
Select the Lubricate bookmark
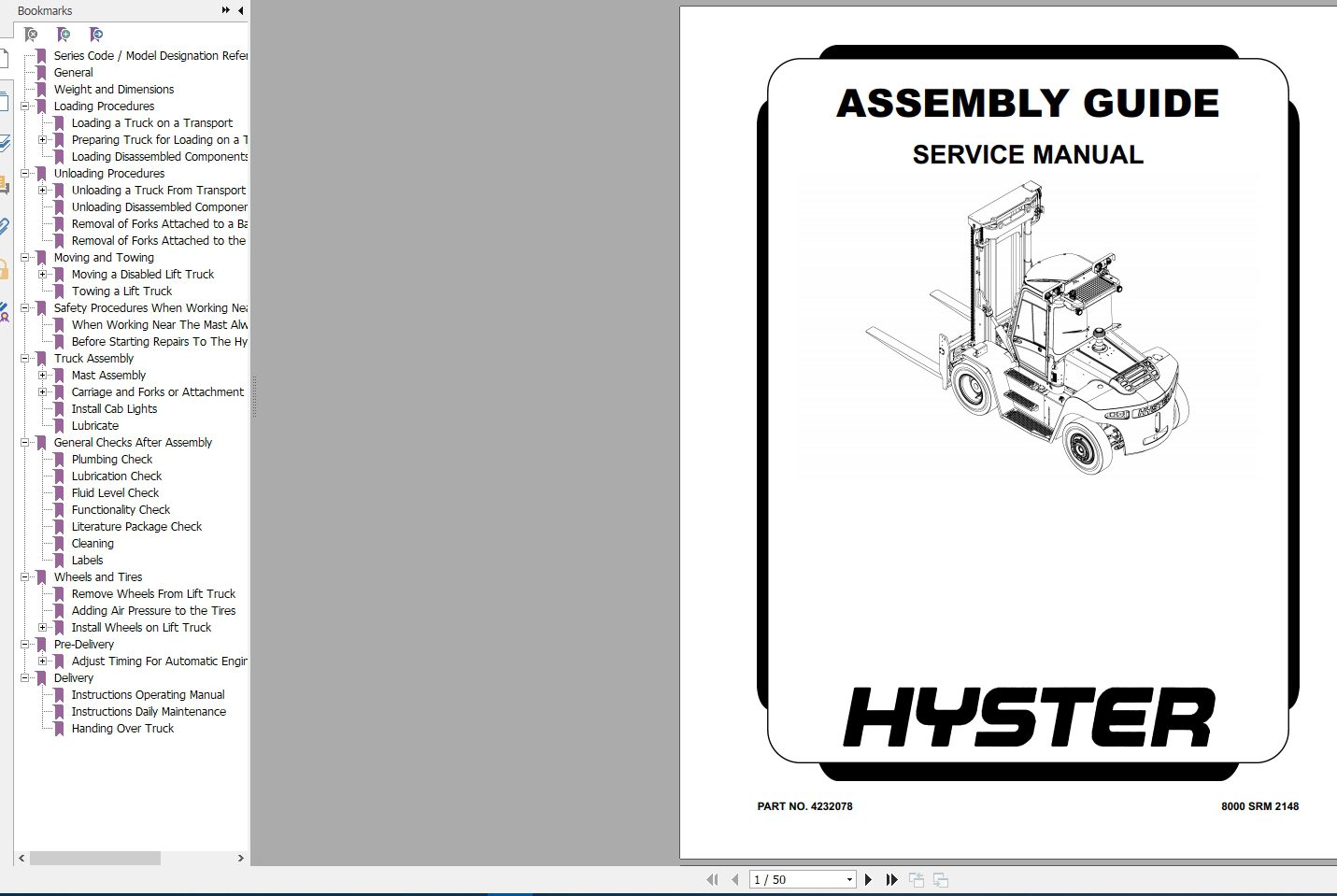(95, 426)
